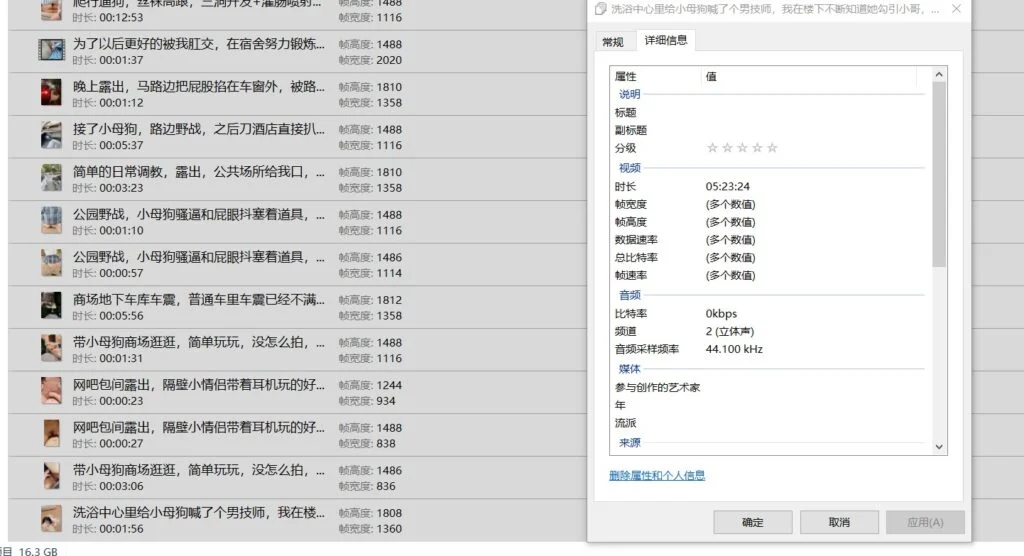
Task: Switch to the 常规 tab
Action: pos(612,42)
